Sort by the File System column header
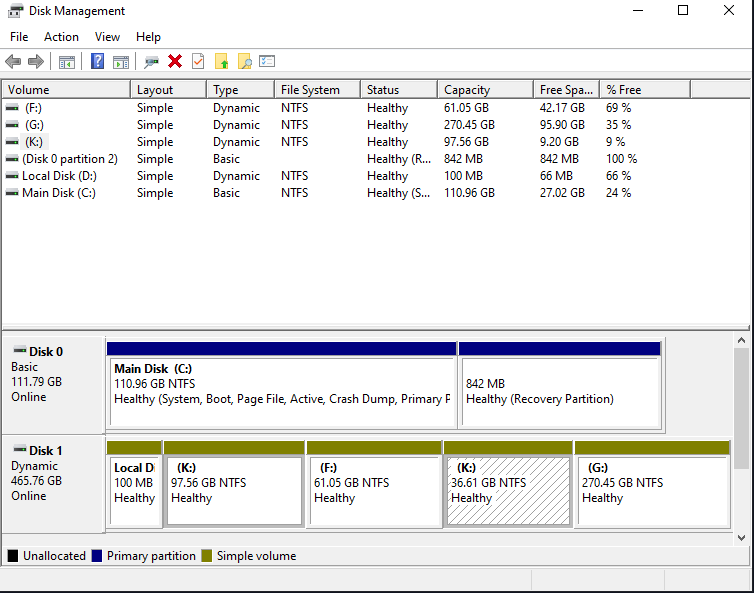Image resolution: width=754 pixels, height=593 pixels. tap(317, 89)
